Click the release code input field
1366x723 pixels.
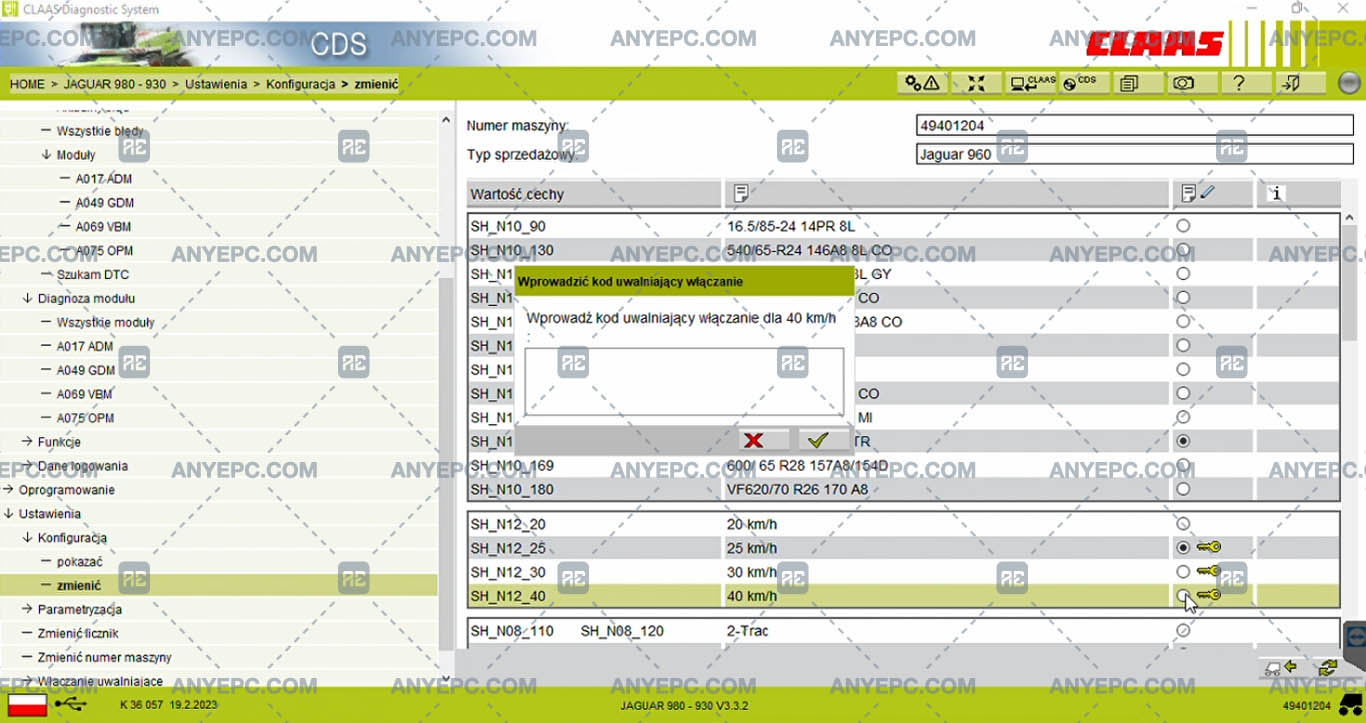click(685, 381)
